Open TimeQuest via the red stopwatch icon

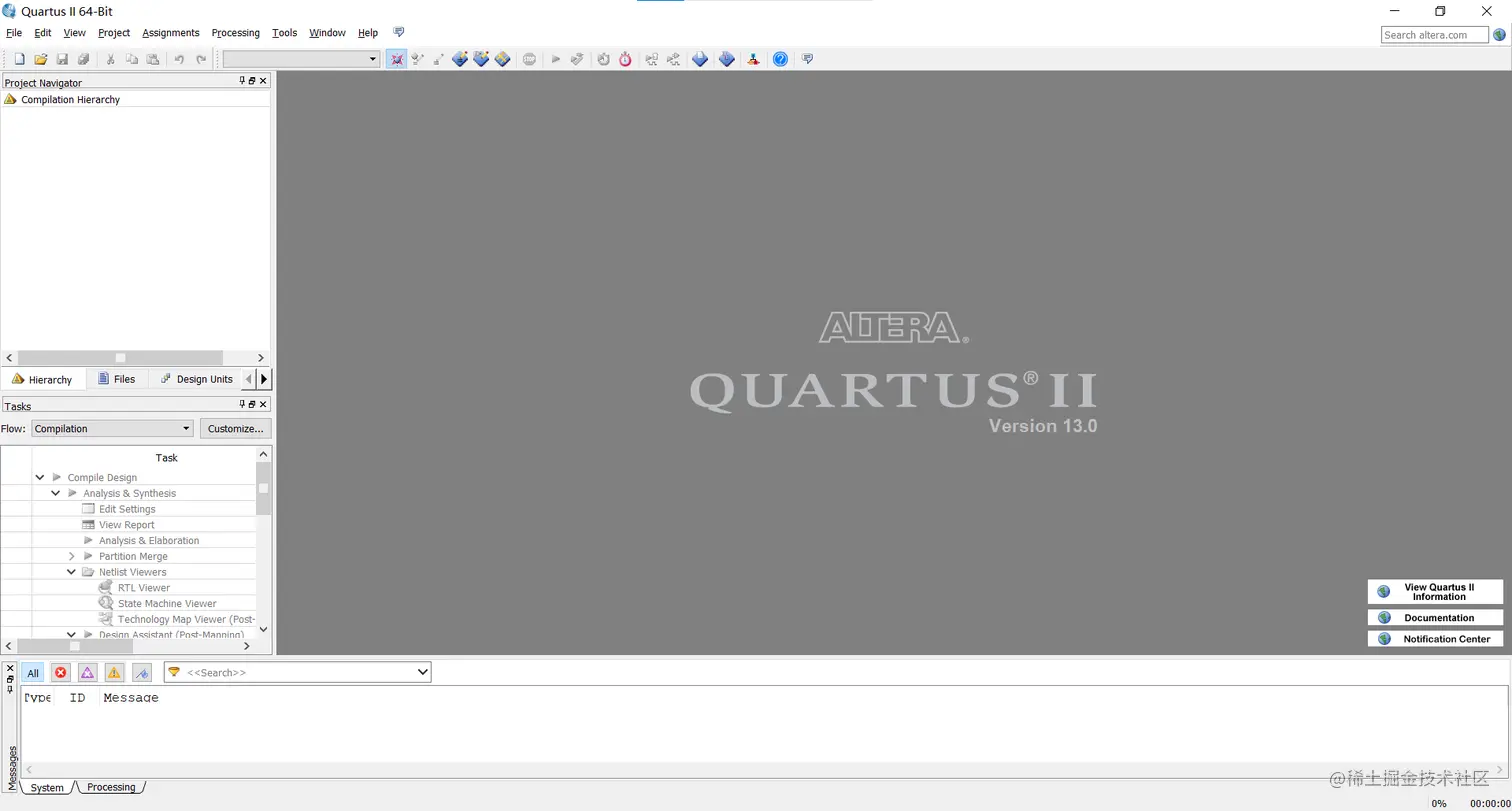[x=625, y=59]
